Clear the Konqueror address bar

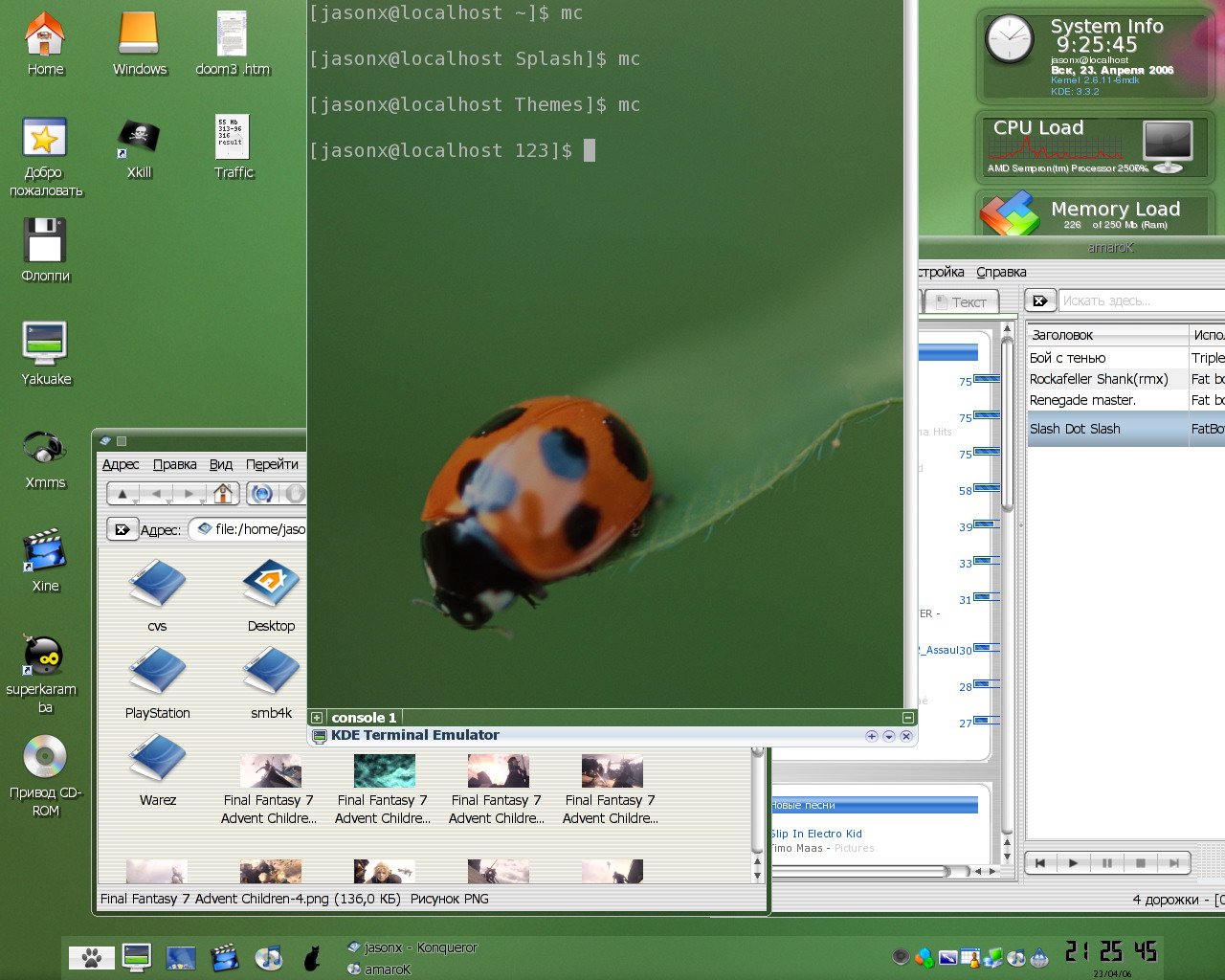click(122, 529)
